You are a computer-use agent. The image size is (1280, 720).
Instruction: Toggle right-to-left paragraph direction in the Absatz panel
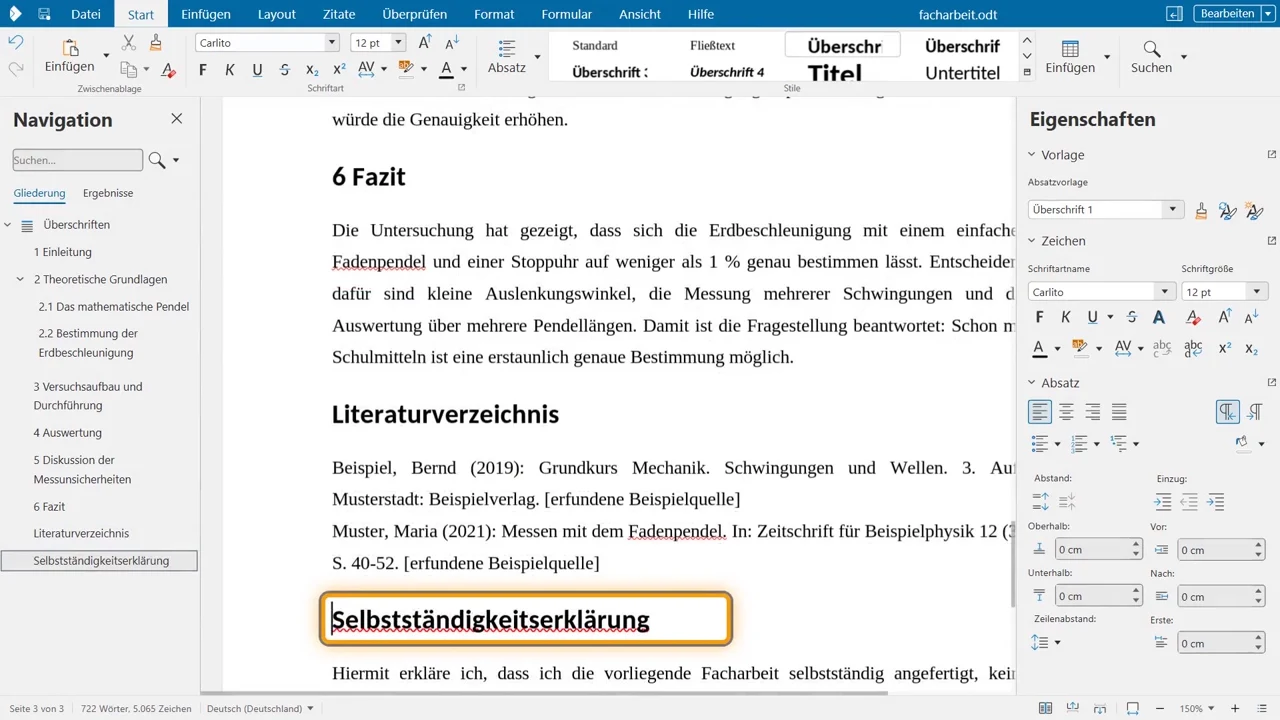click(1254, 411)
